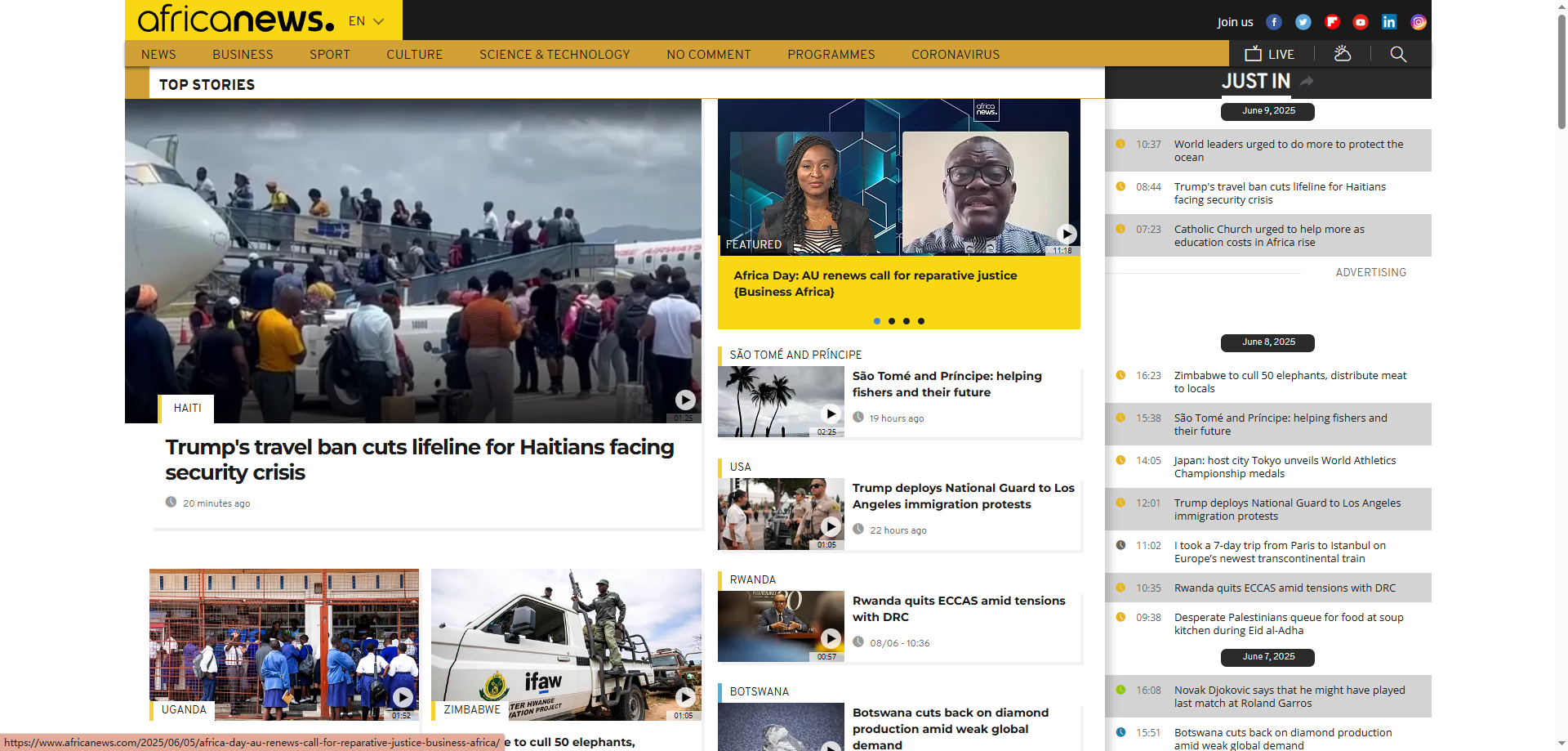This screenshot has height=751, width=1568.
Task: Click the JUST IN heading
Action: pyautogui.click(x=1256, y=81)
